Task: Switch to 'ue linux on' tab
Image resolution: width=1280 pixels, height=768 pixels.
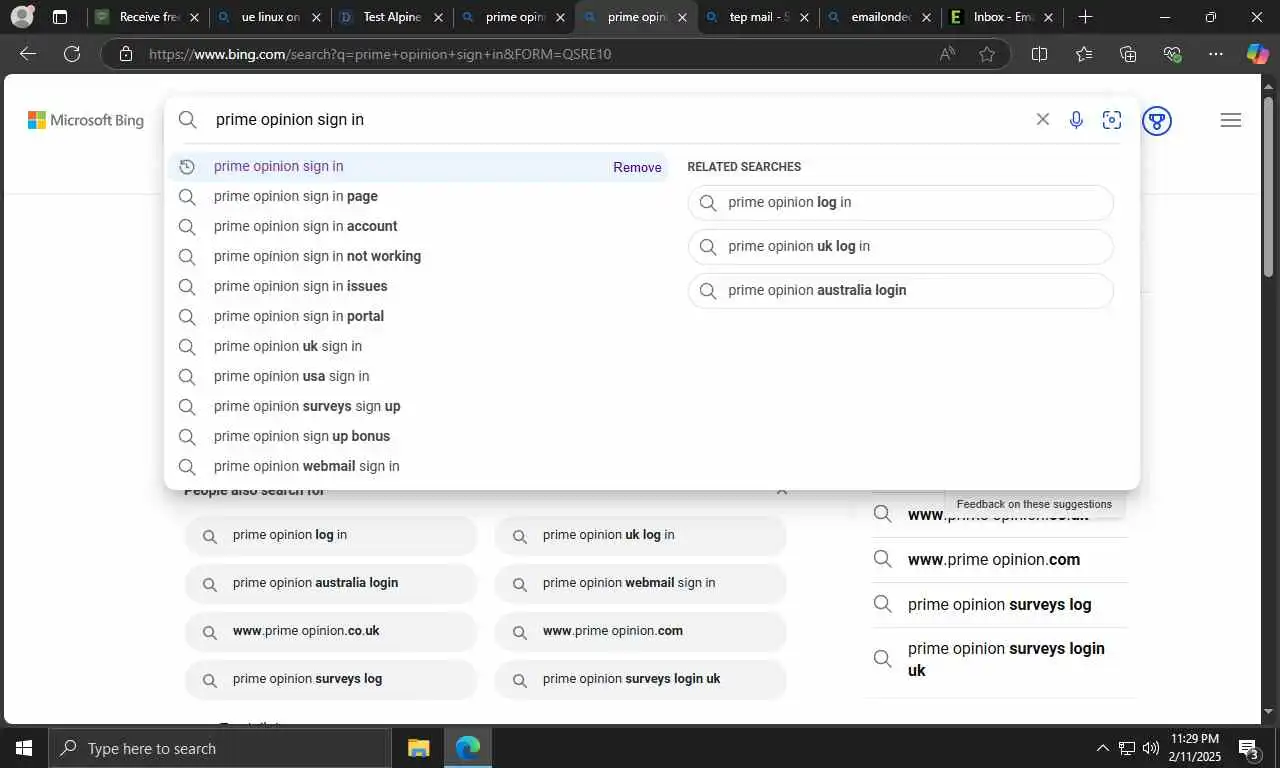Action: pyautogui.click(x=270, y=17)
